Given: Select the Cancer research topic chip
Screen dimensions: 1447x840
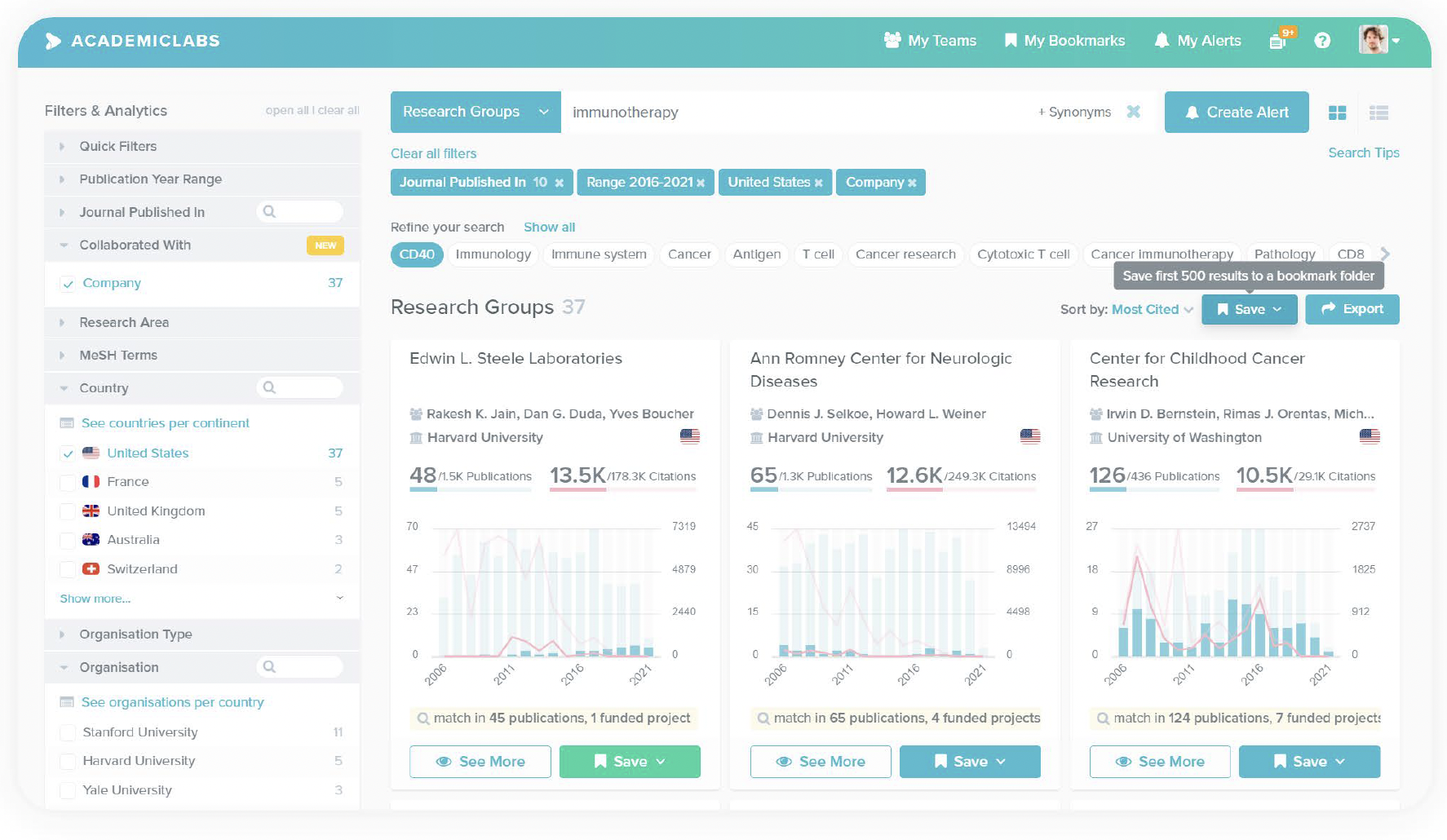Looking at the screenshot, I should pyautogui.click(x=905, y=254).
